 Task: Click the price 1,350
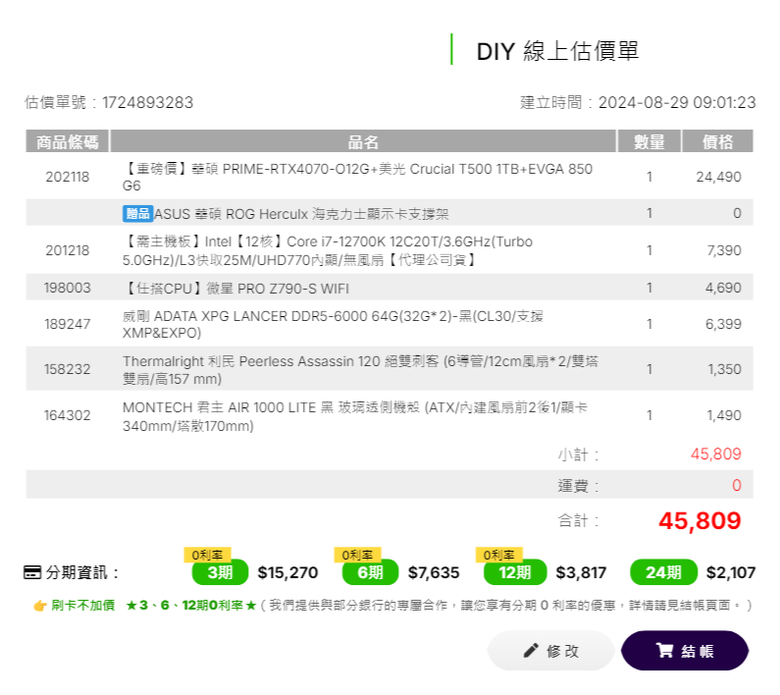[x=724, y=370]
